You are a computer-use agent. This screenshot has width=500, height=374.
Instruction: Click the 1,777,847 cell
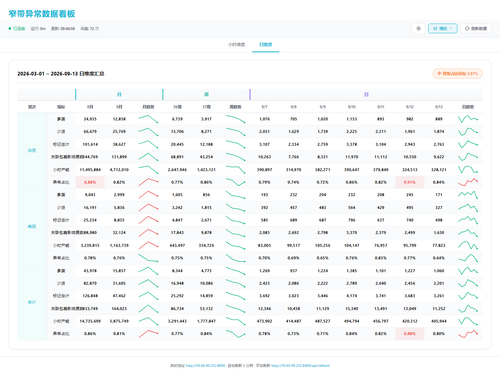click(x=206, y=321)
